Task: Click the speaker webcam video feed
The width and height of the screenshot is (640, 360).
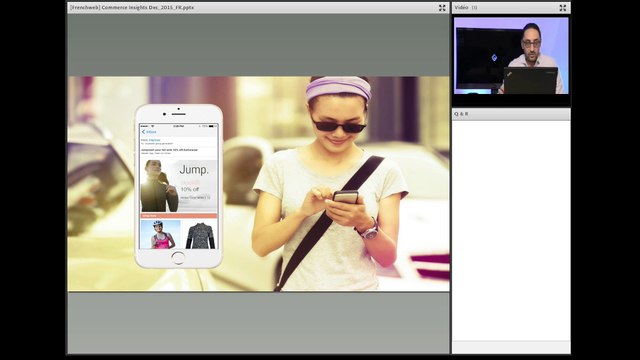Action: (511, 56)
